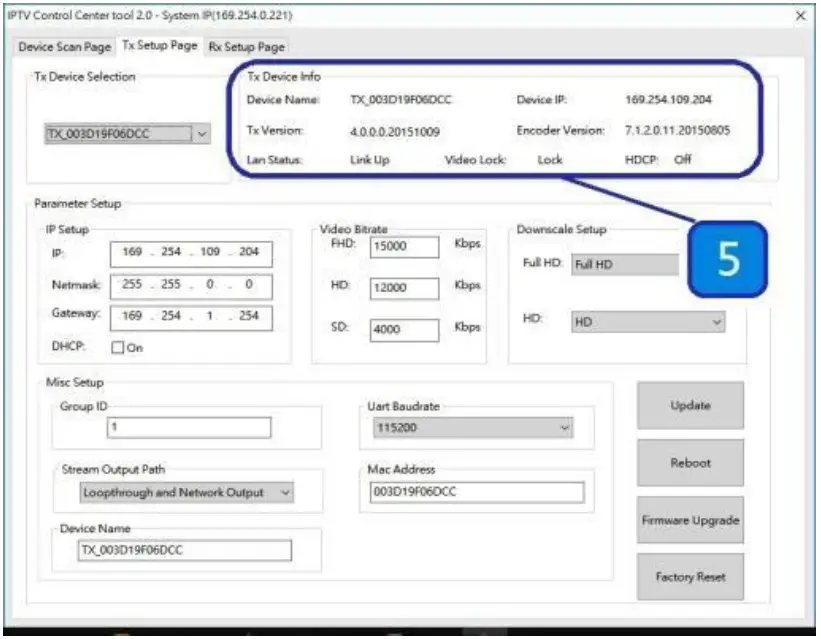The height and width of the screenshot is (639, 821).
Task: Click the Lan Status value Link Up
Action: pyautogui.click(x=370, y=160)
